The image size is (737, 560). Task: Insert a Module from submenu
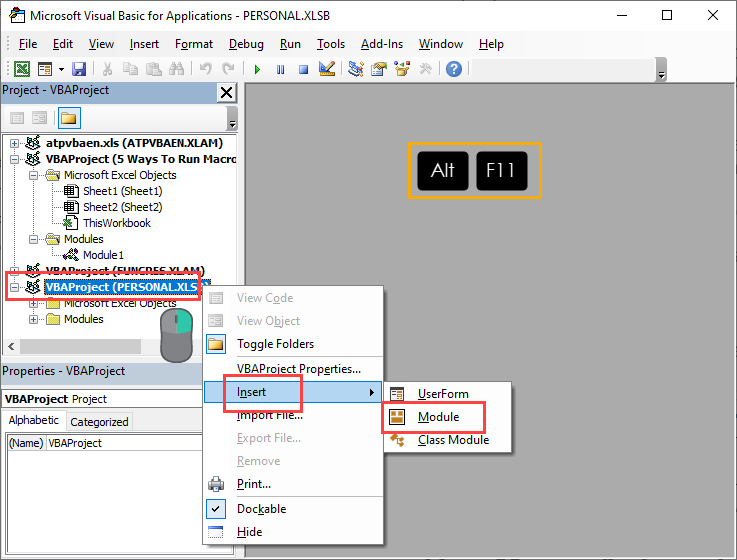tap(447, 417)
